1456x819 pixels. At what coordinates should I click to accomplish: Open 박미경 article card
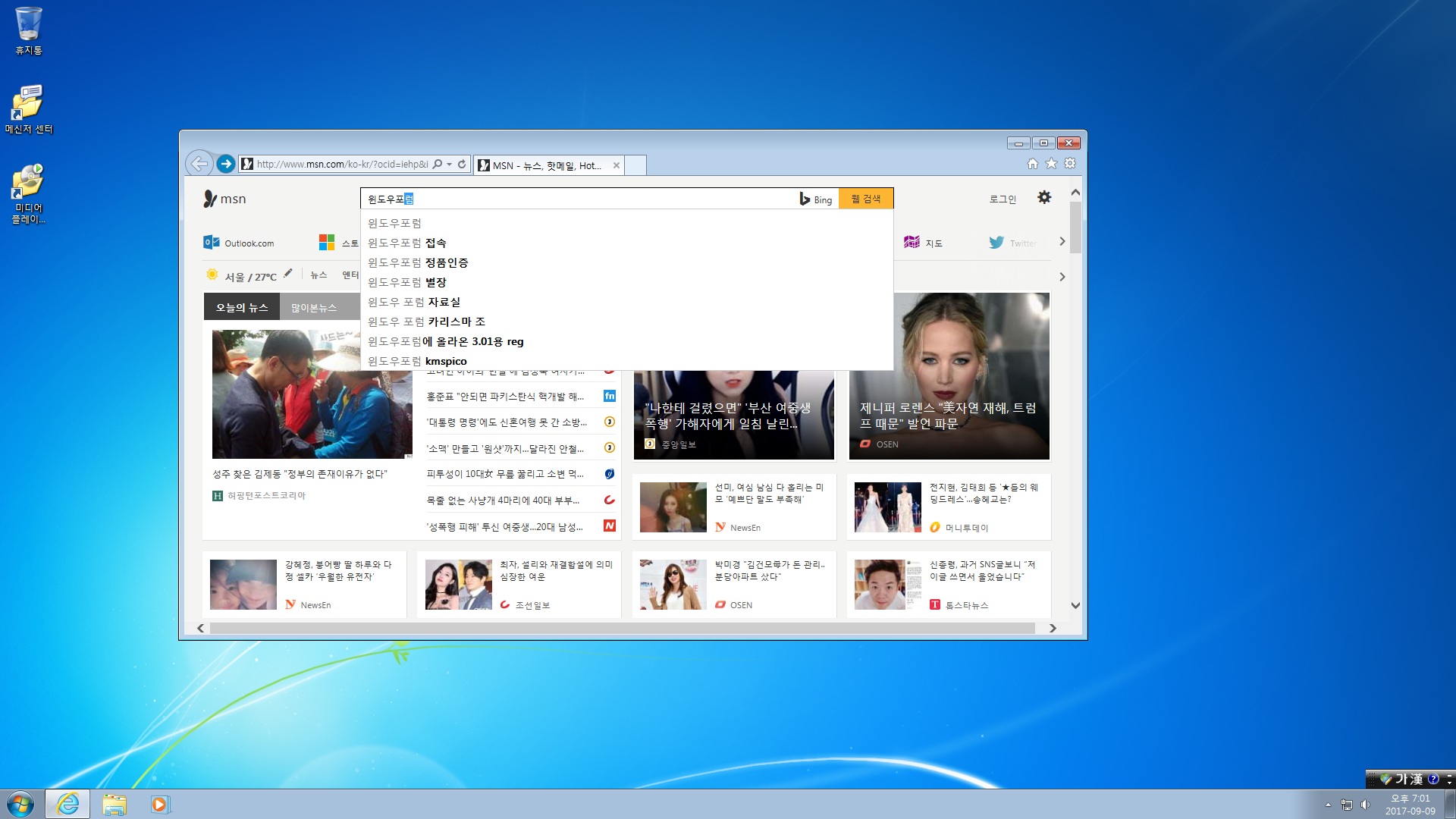733,585
